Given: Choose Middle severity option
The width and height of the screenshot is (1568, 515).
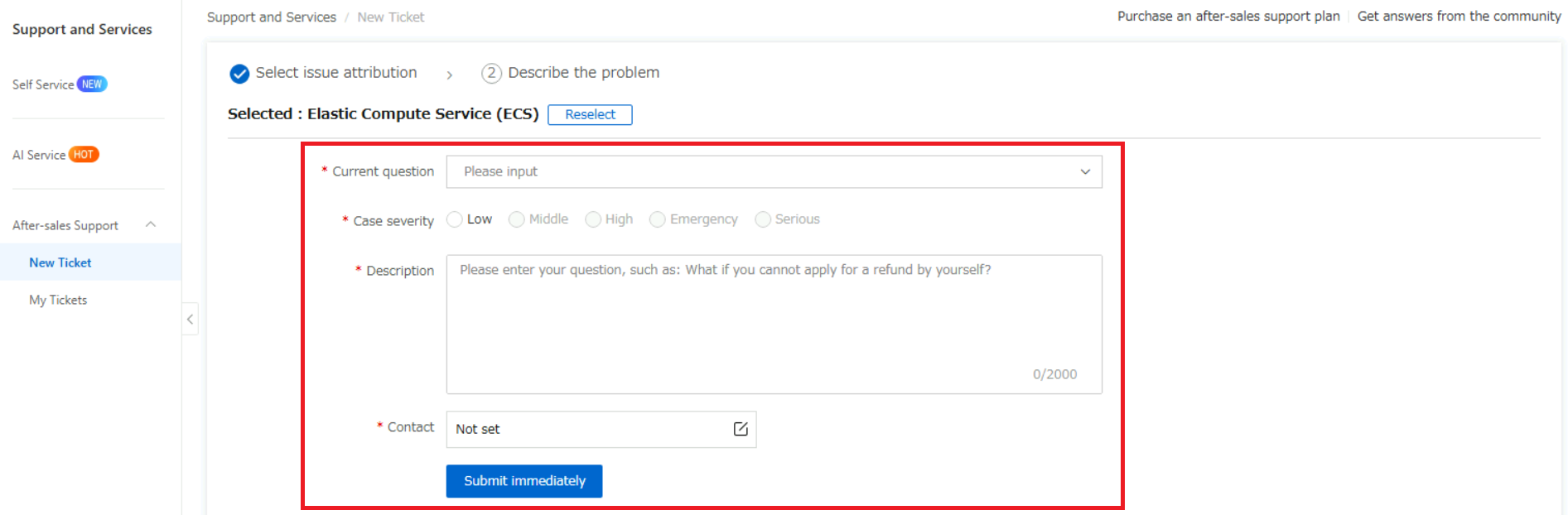Looking at the screenshot, I should (517, 219).
